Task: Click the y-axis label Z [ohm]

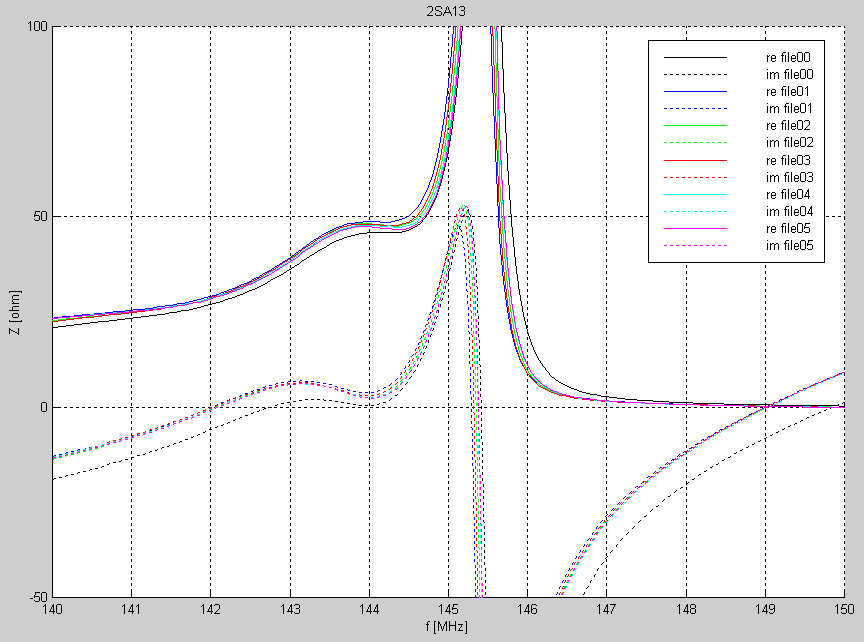Action: (15, 312)
